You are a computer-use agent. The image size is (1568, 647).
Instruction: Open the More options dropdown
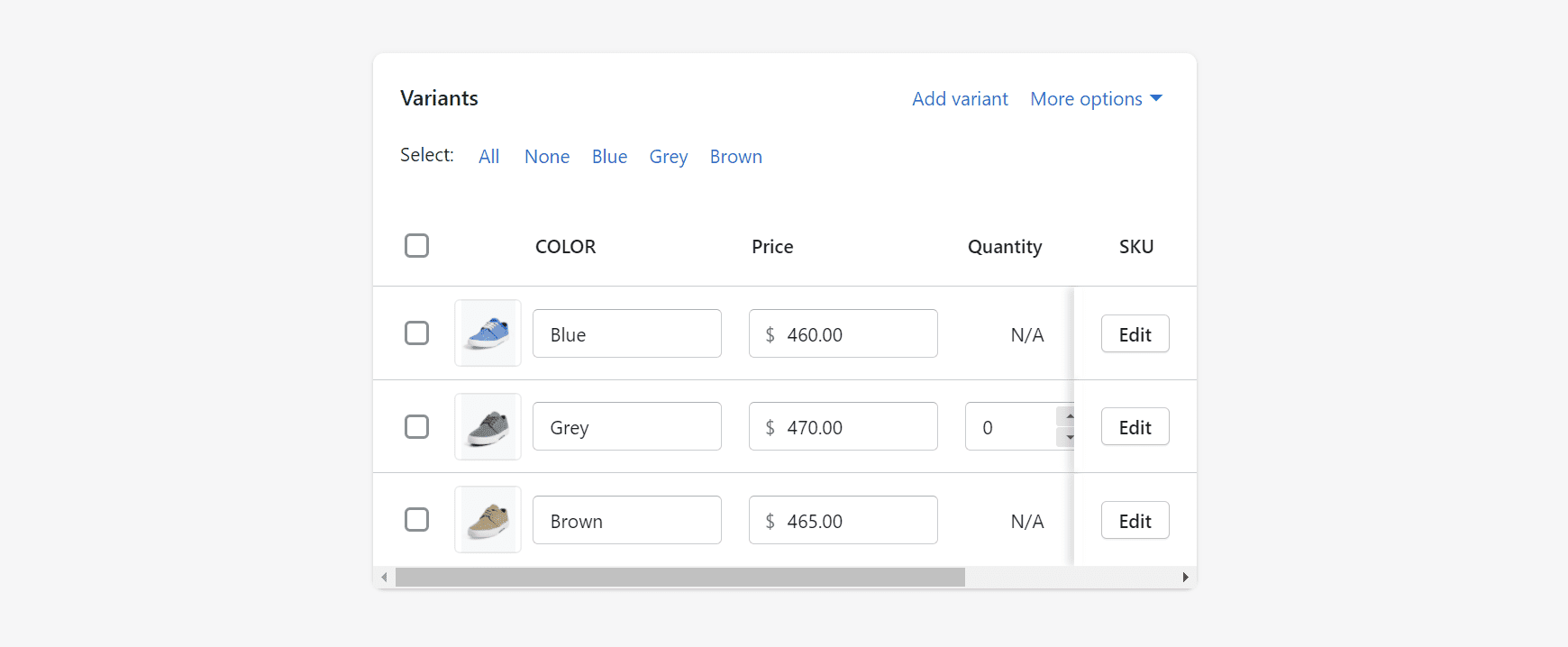coord(1096,99)
